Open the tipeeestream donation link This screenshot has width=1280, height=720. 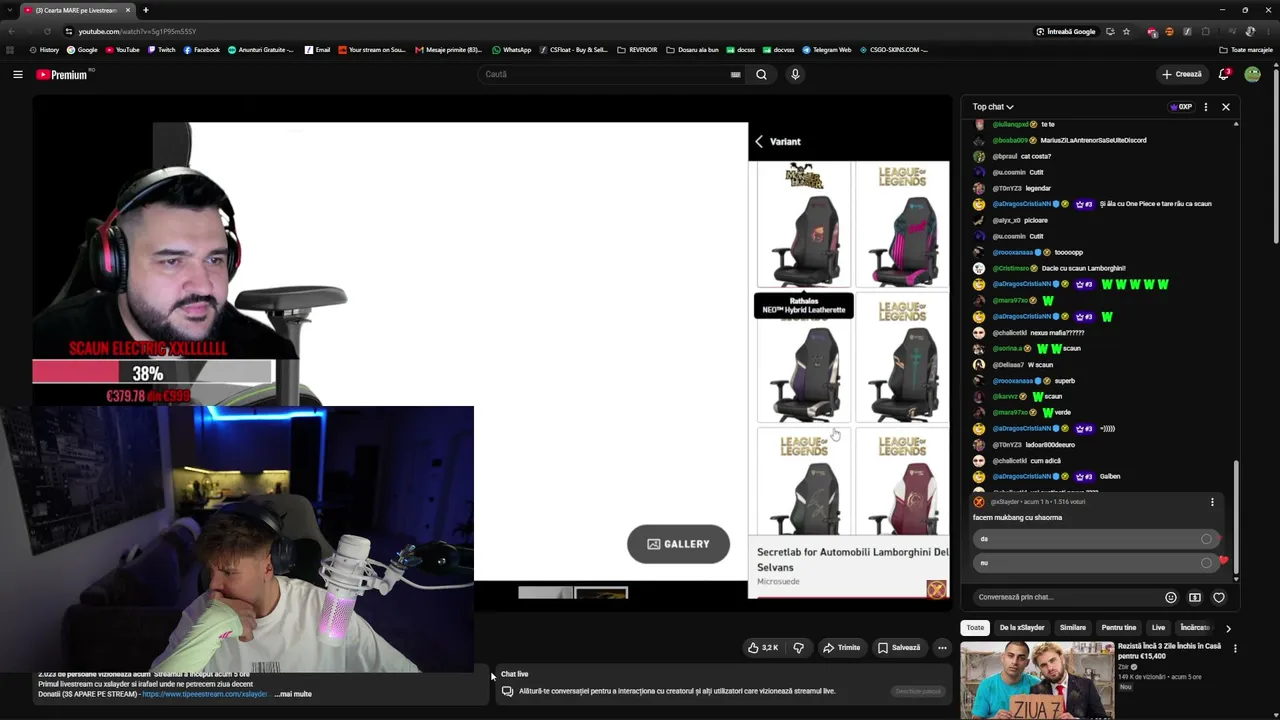tap(205, 694)
